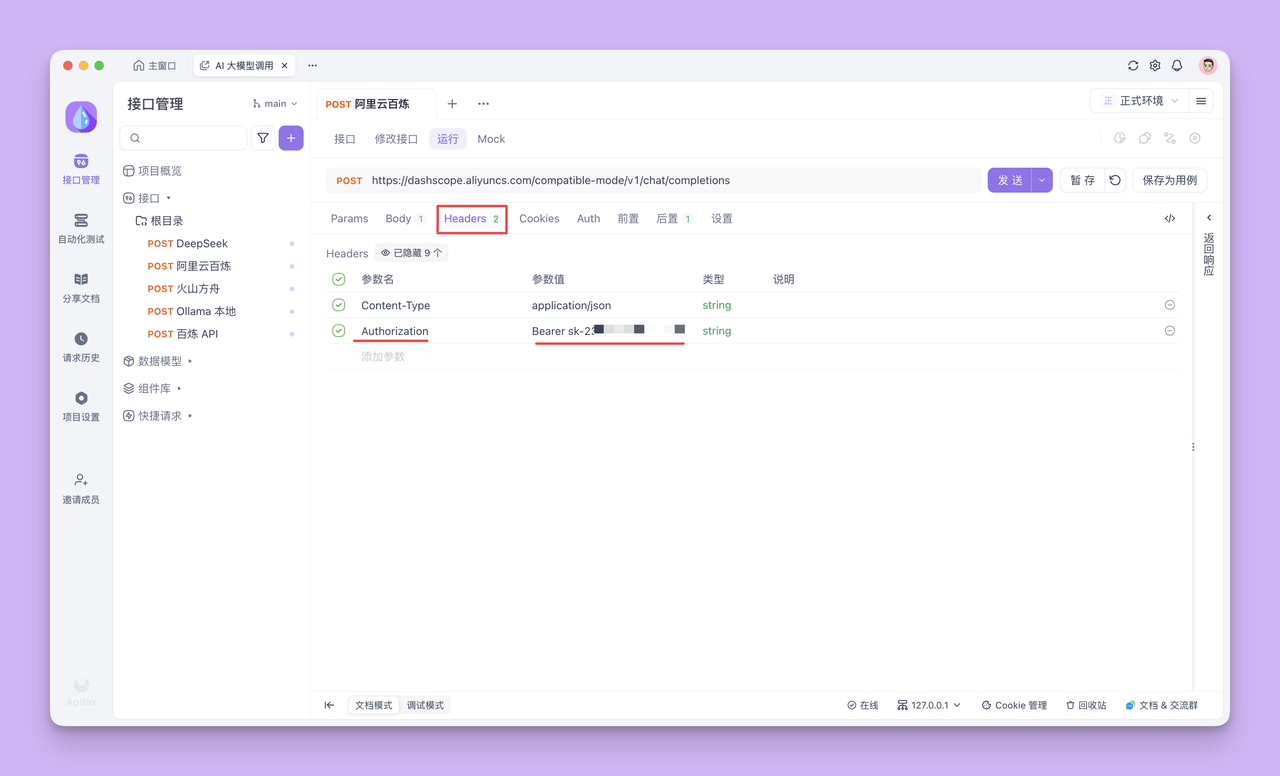Open the 正式环境 environment dropdown
Screen dimensions: 1280x776
1139,101
